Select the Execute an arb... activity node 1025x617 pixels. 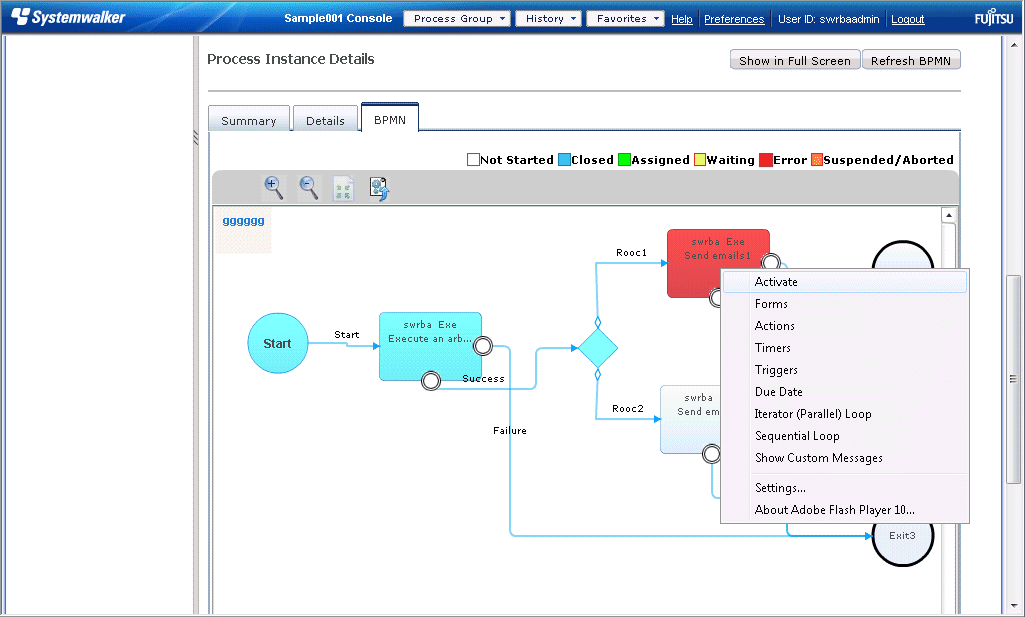click(430, 346)
